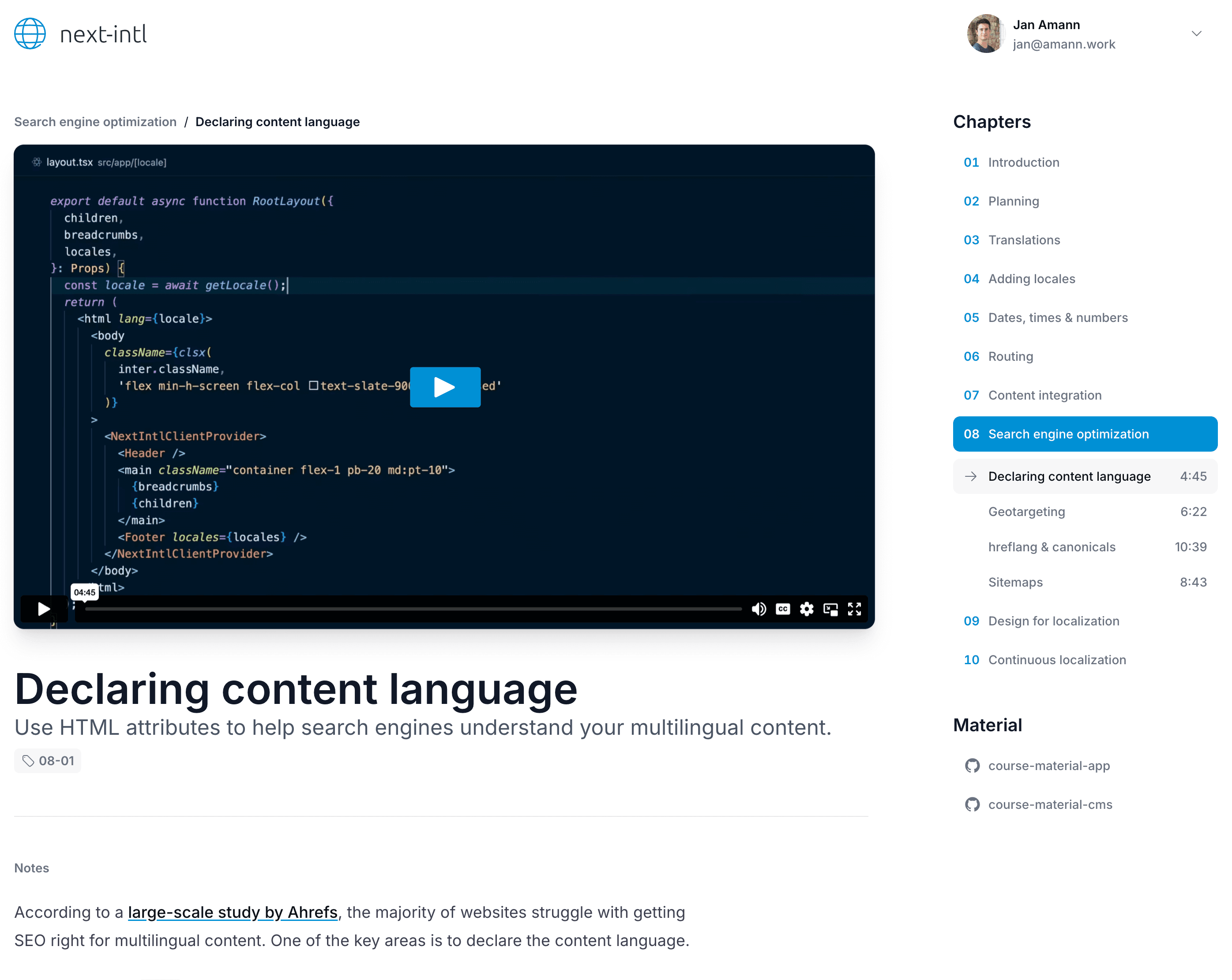1232x980 pixels.
Task: Open the large-scale study by Ahrefs link
Action: point(233,912)
